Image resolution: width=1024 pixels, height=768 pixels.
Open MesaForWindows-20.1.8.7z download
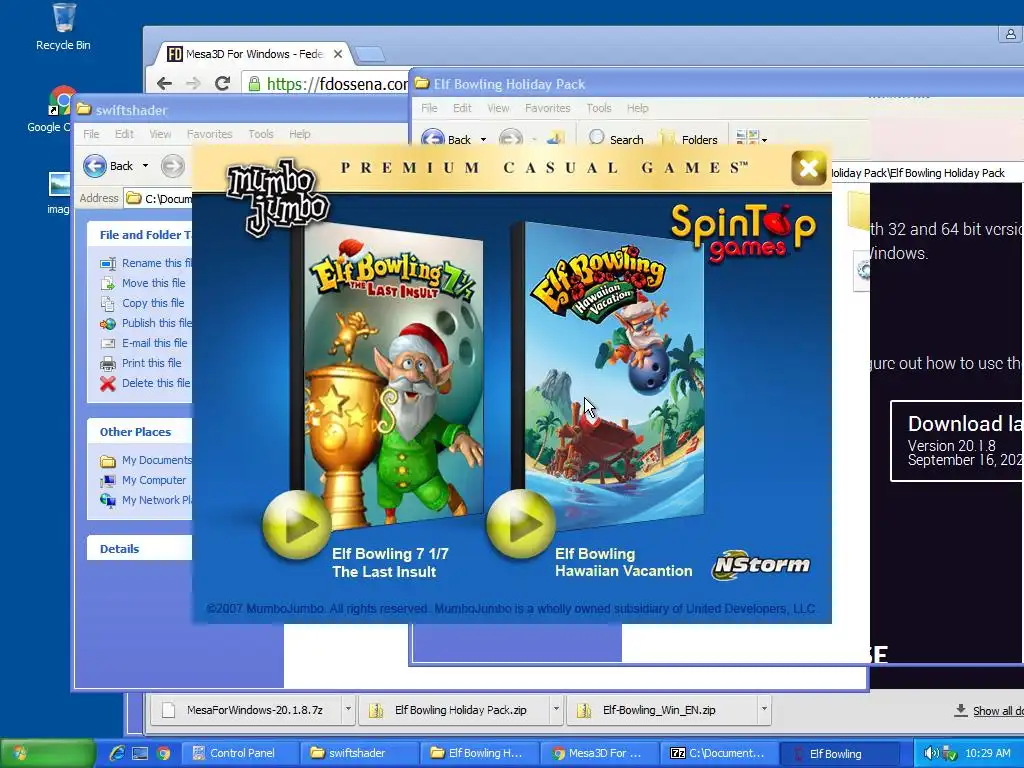pyautogui.click(x=246, y=710)
